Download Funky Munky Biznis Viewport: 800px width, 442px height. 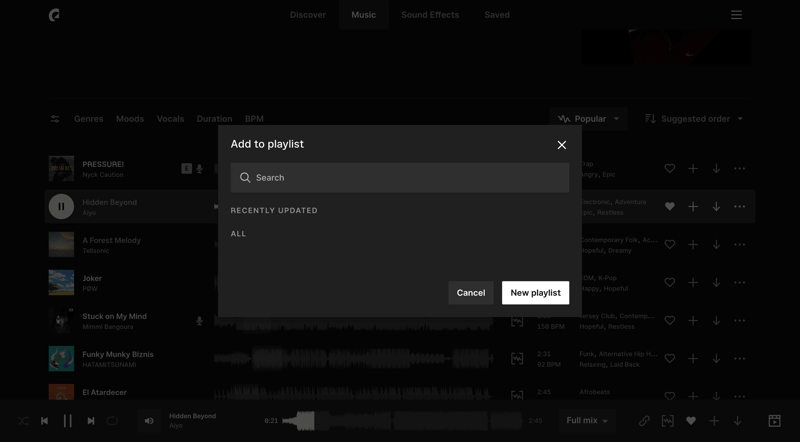coord(716,358)
